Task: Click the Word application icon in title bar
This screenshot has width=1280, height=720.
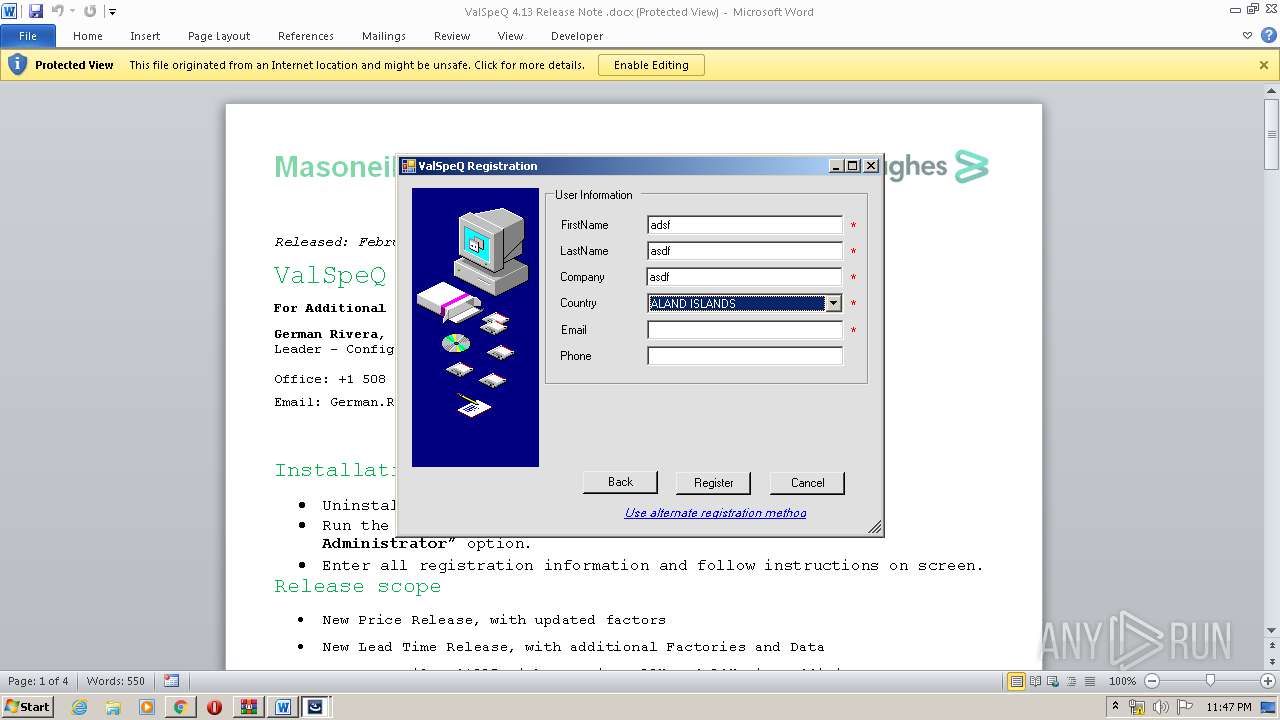Action: tap(10, 11)
